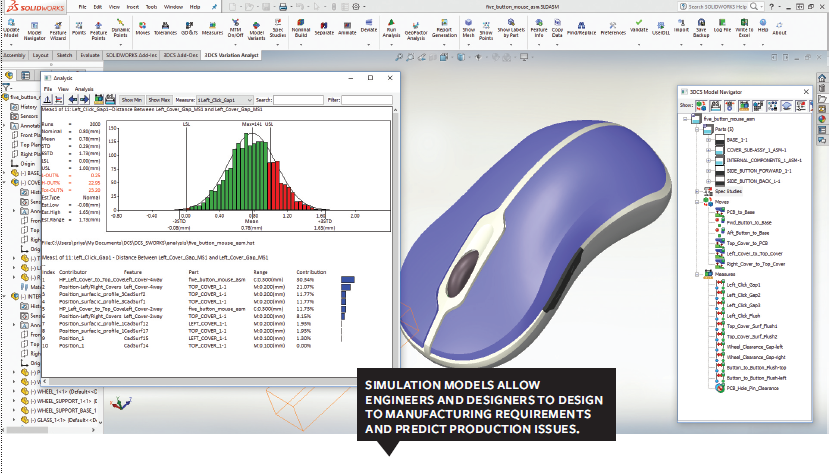Click the top contributor bar in chart
Screen dimensions: 833x473
coord(347,280)
